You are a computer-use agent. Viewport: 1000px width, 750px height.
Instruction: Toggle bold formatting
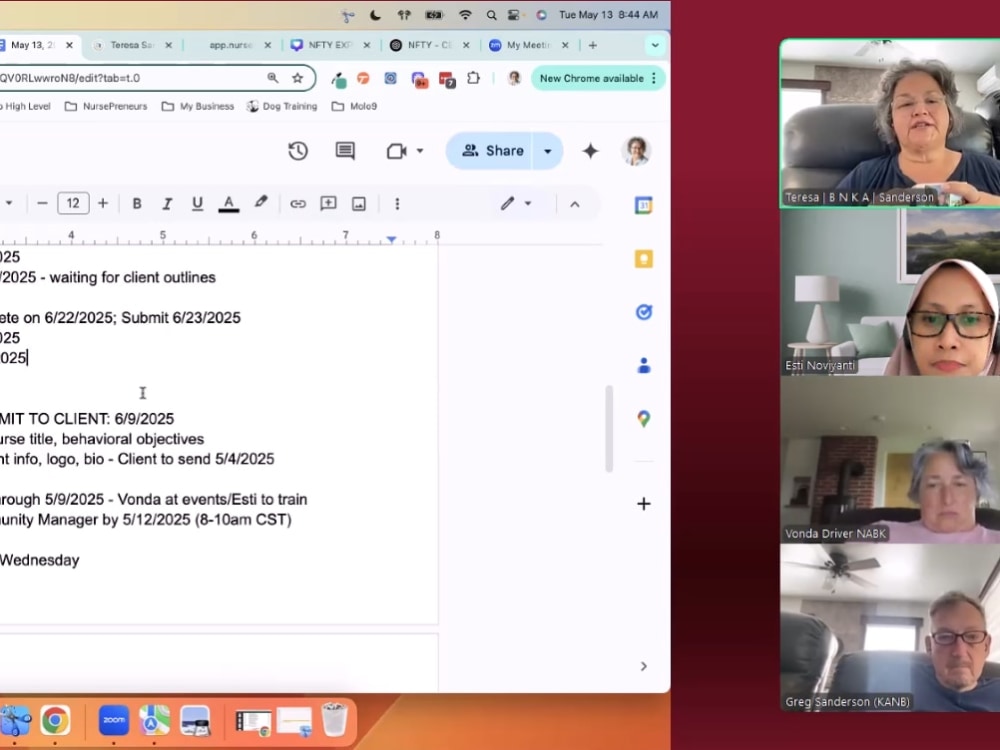pos(136,203)
